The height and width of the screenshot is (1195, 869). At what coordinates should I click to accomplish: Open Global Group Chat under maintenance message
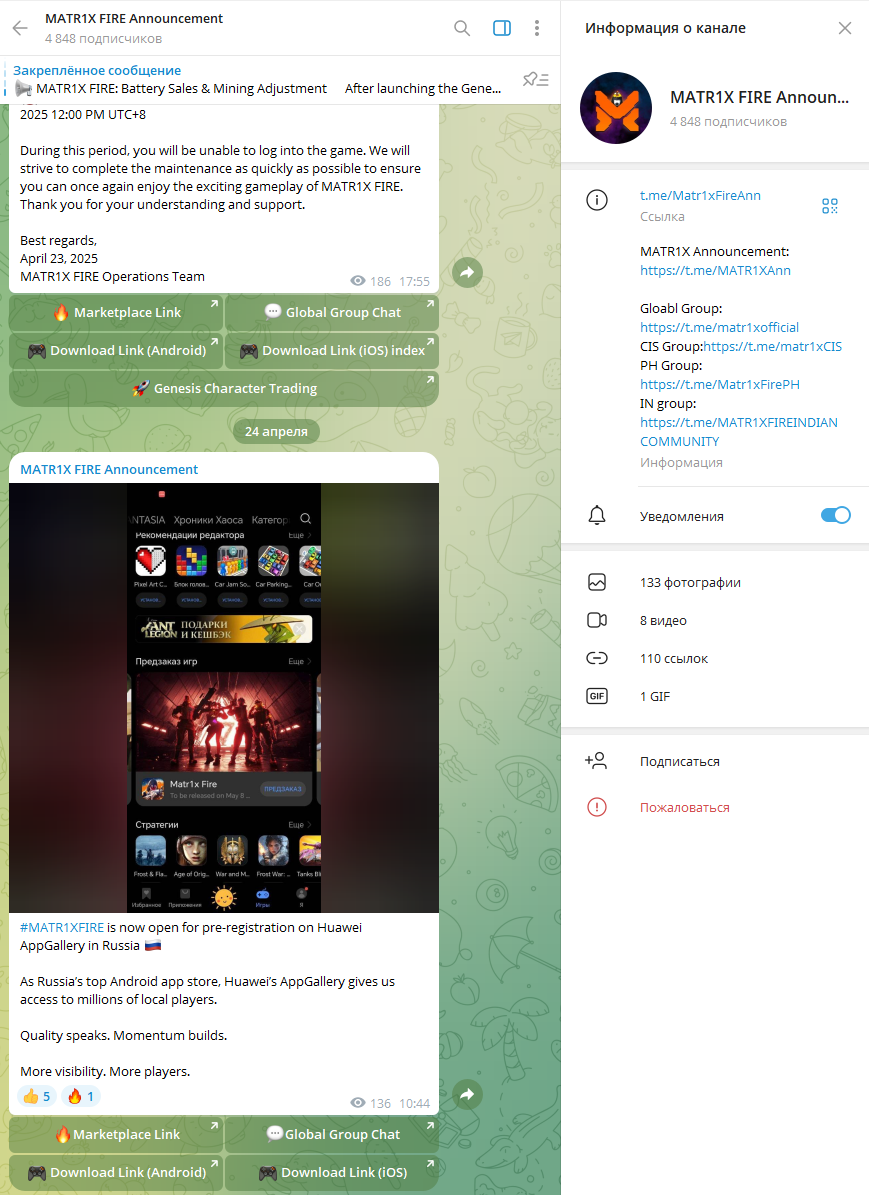(332, 312)
